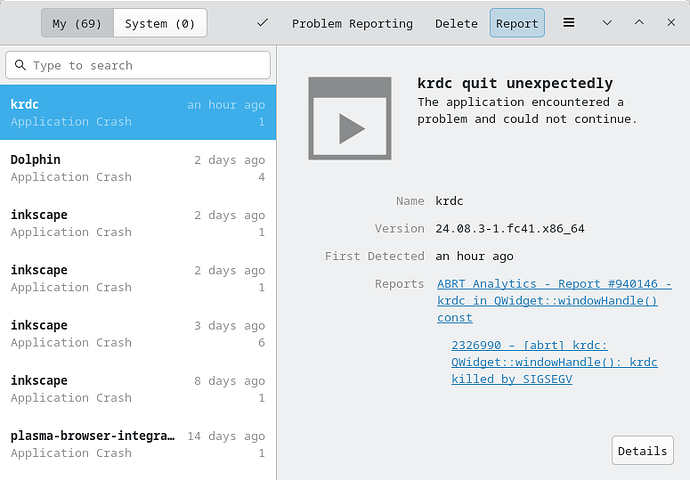Click the First Detected label

(x=374, y=256)
